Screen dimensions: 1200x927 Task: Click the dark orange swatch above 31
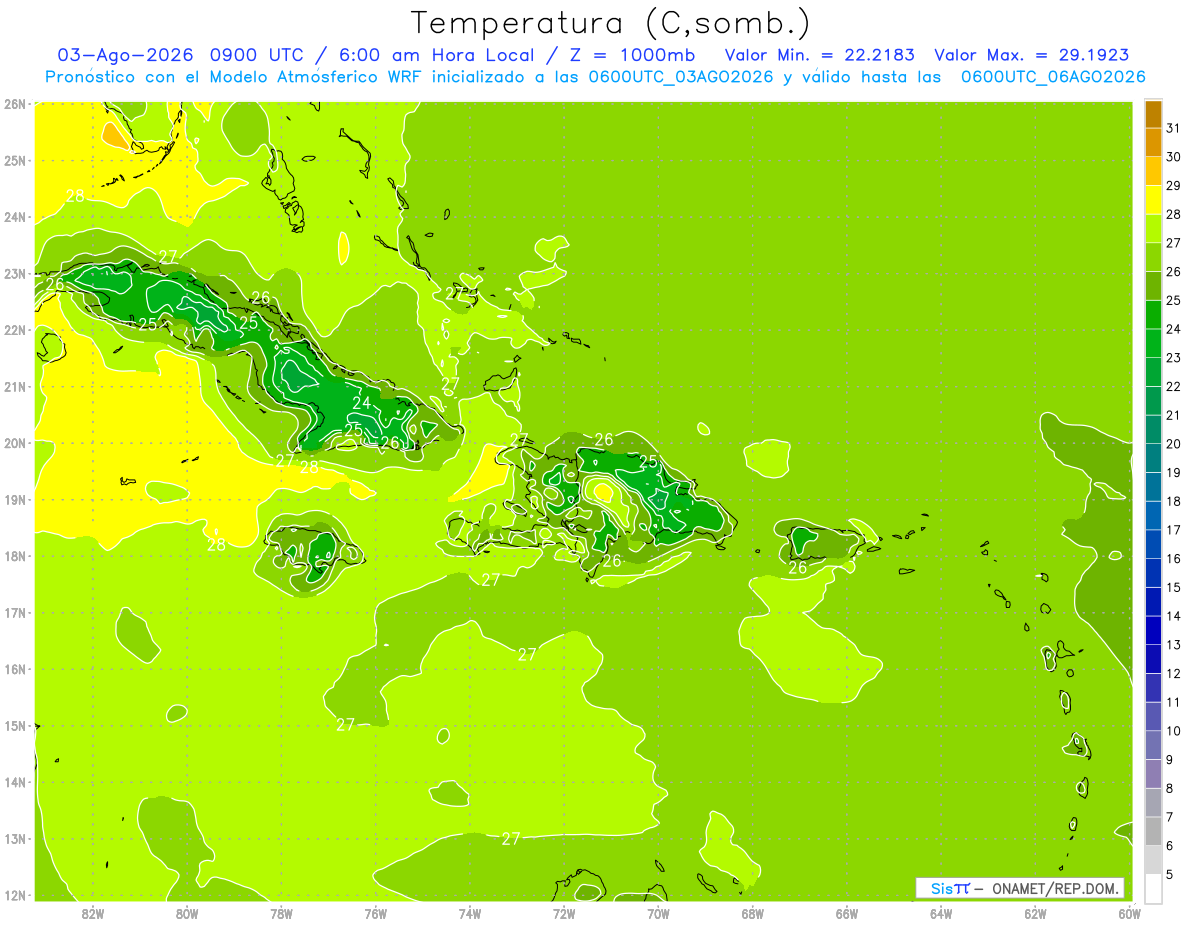[x=1154, y=114]
